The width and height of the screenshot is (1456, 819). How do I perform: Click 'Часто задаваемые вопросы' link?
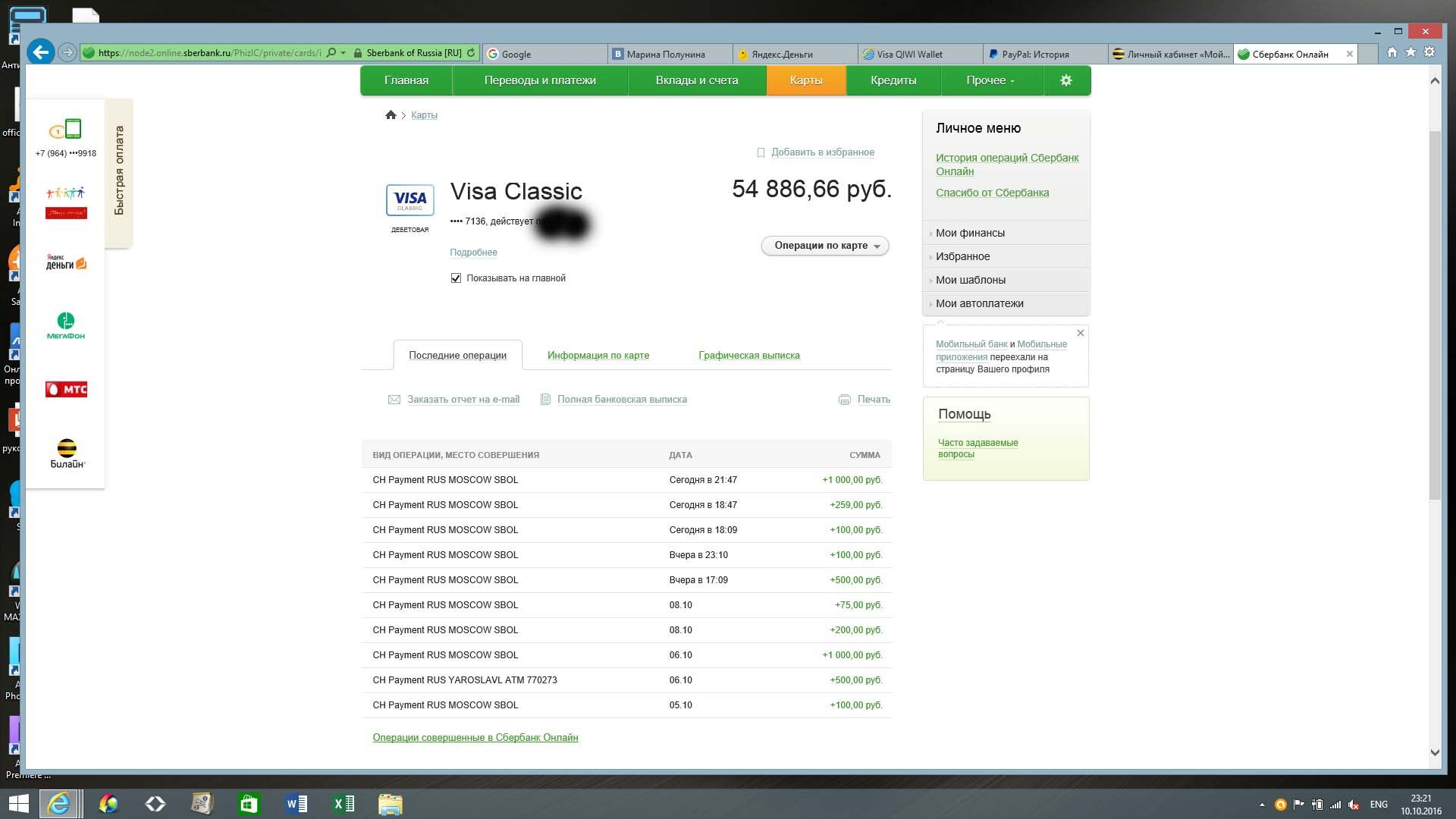(x=977, y=448)
